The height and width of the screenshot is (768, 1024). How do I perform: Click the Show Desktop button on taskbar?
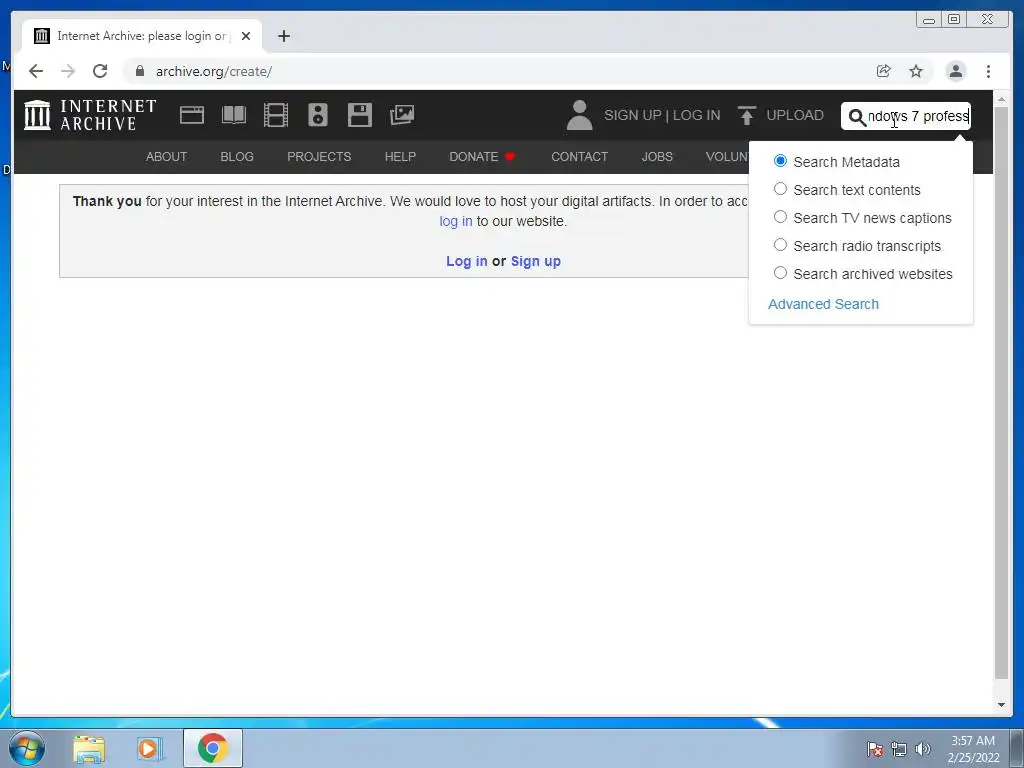1017,748
